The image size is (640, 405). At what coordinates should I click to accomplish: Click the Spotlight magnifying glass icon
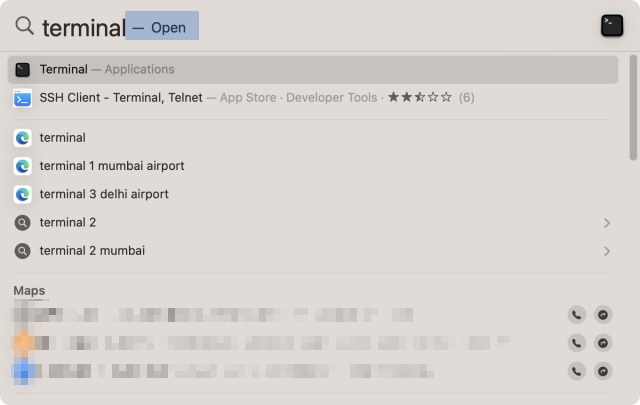[x=24, y=26]
